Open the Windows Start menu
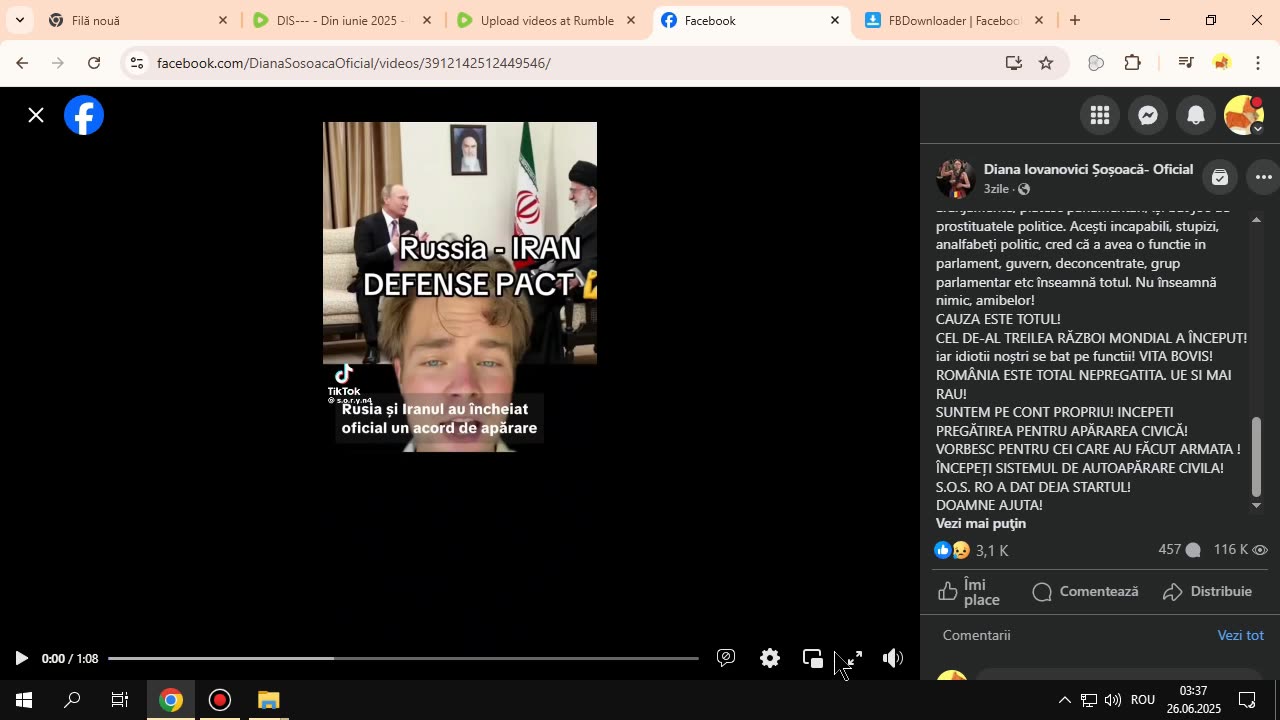1280x720 pixels. click(24, 700)
